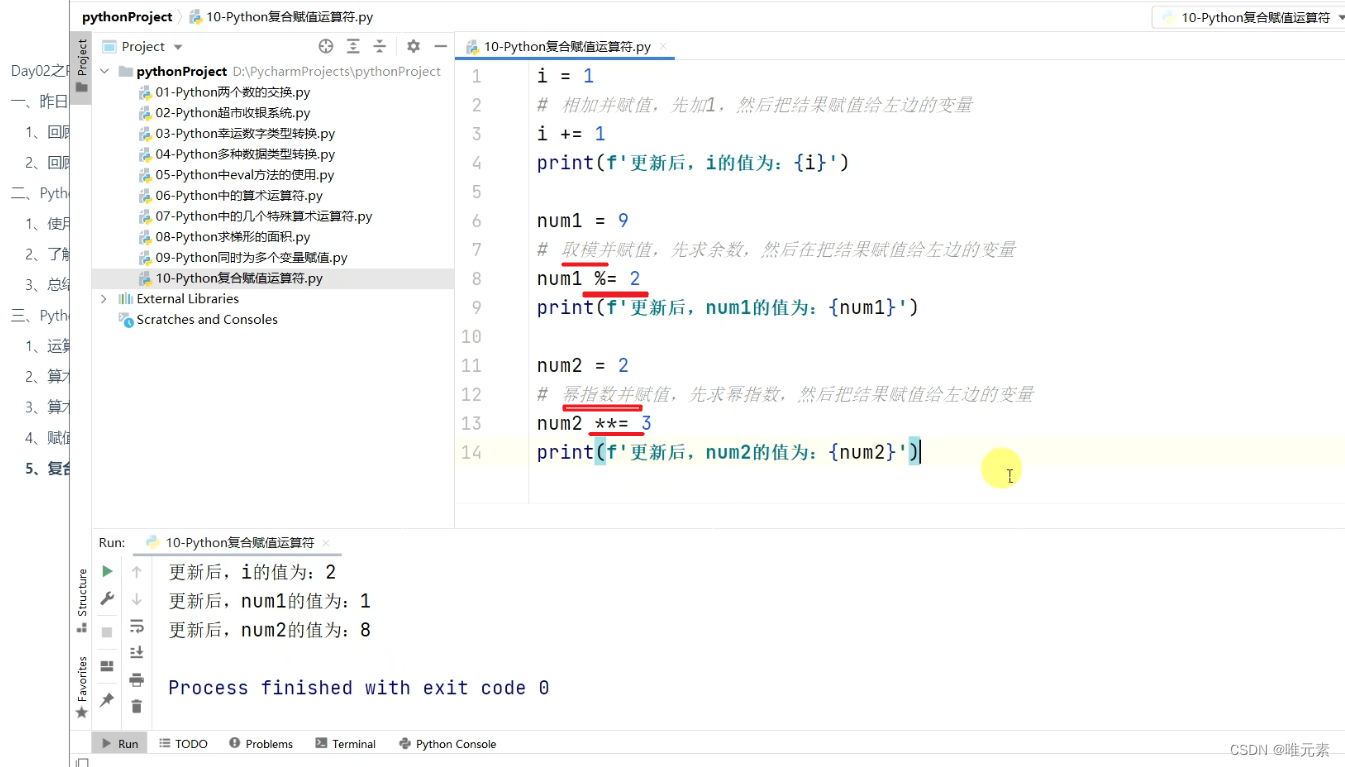1345x767 pixels.
Task: Clear console output with trash icon
Action: [137, 706]
